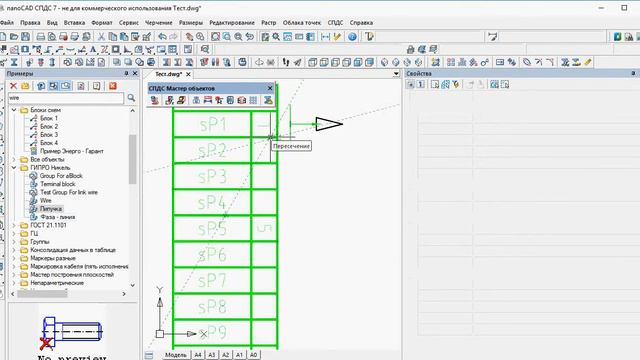The width and height of the screenshot is (640, 360).
Task: Open the Файл menu
Action: [x=7, y=23]
